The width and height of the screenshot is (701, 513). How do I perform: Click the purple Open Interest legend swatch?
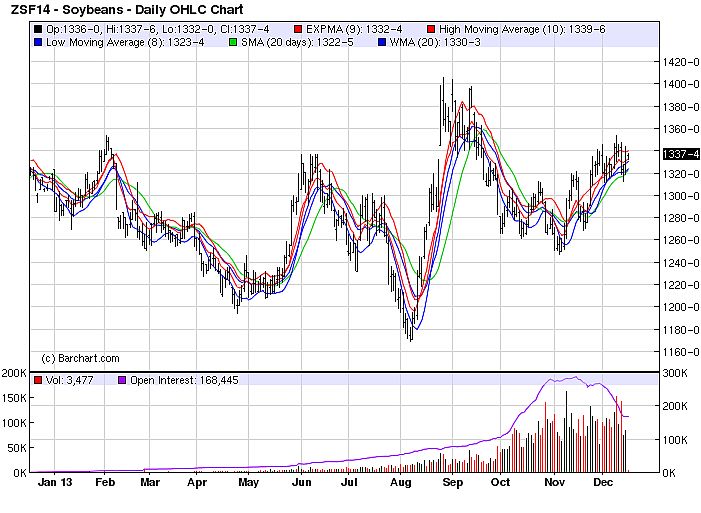[123, 380]
